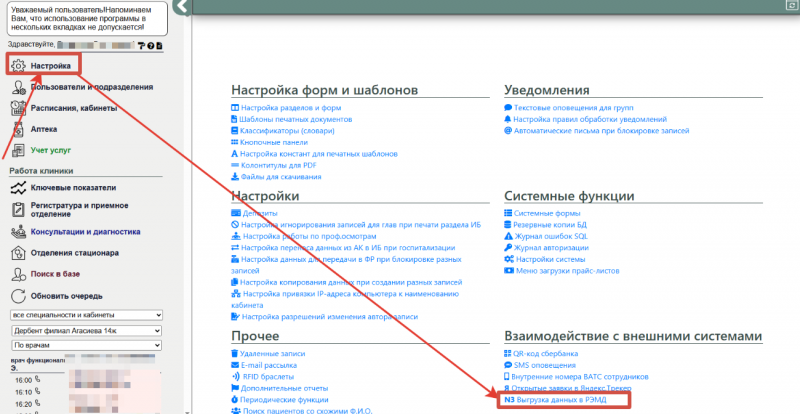Open the все специальности и кабинеты dropdown
This screenshot has height=414, width=800.
coord(86,315)
